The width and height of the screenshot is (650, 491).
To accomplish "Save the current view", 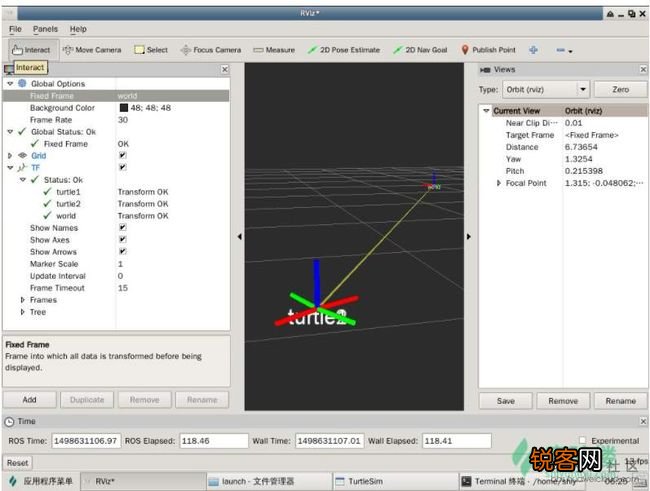I will (506, 401).
